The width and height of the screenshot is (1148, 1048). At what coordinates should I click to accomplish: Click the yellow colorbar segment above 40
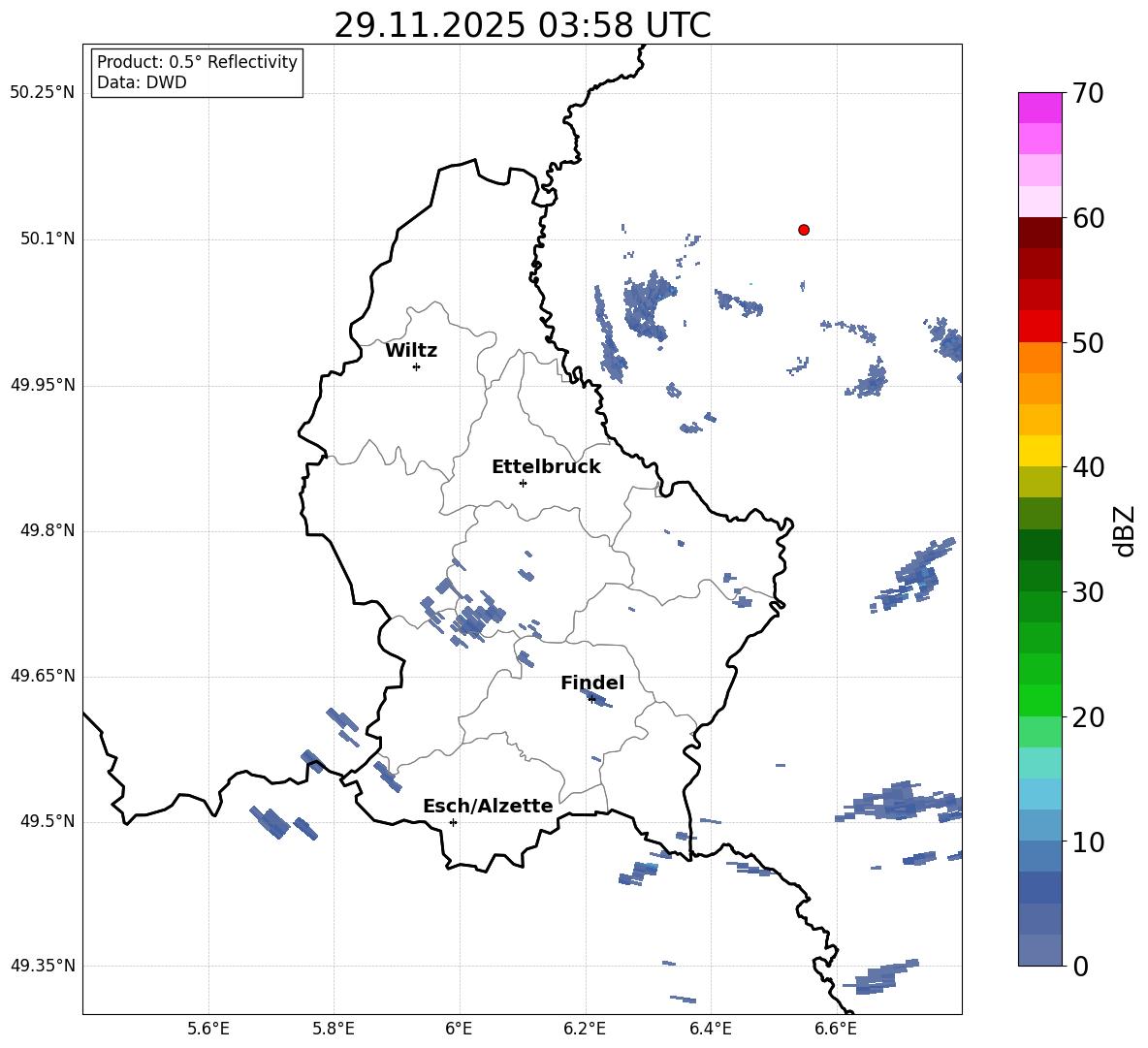pos(1040,451)
